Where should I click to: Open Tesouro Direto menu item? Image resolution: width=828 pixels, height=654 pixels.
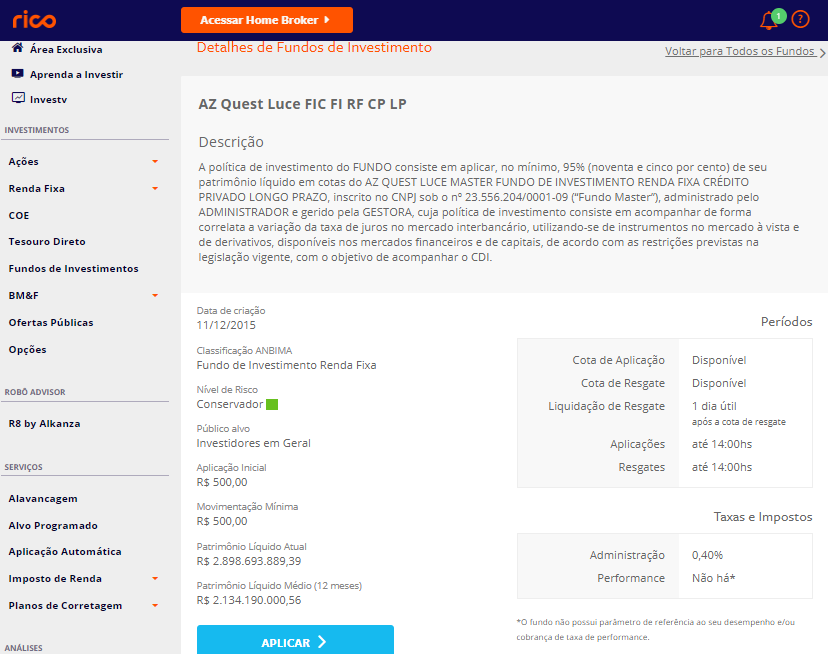pos(47,242)
